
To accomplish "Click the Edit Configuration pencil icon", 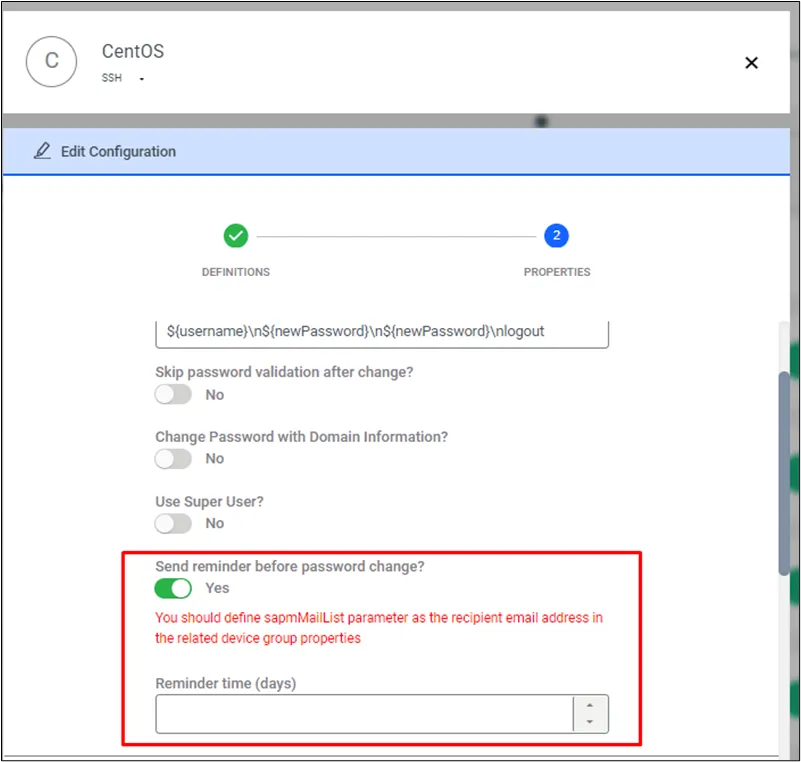I will tap(42, 151).
